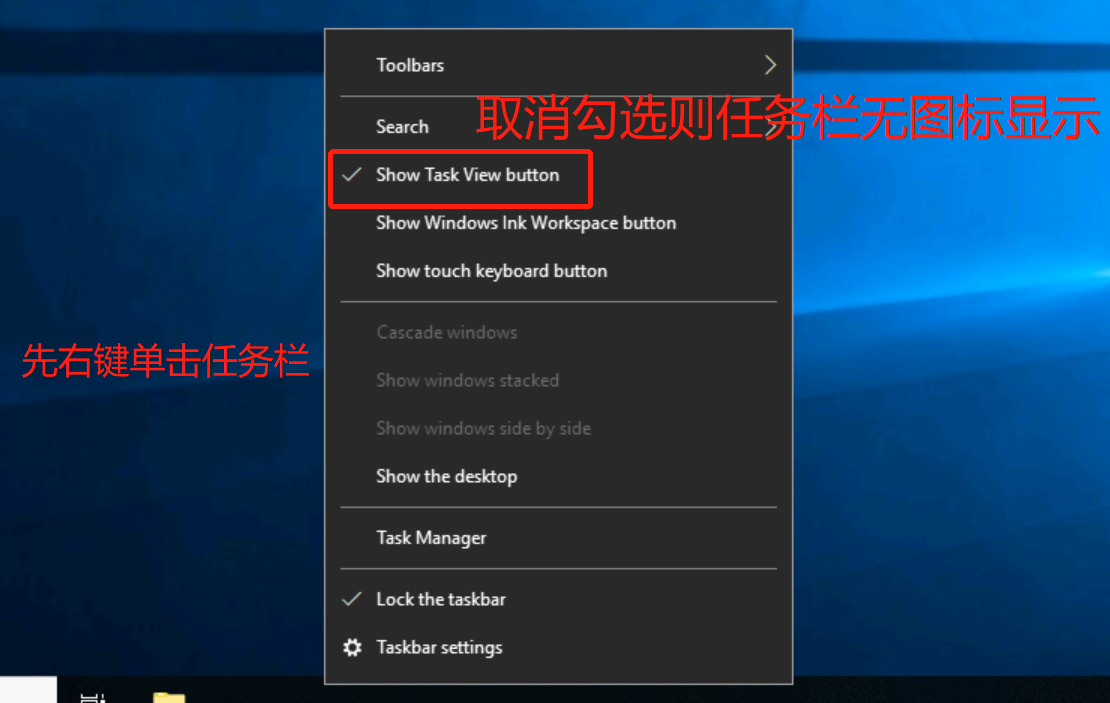1110x703 pixels.
Task: Click the arrow icon next to Toolbars
Action: point(770,64)
